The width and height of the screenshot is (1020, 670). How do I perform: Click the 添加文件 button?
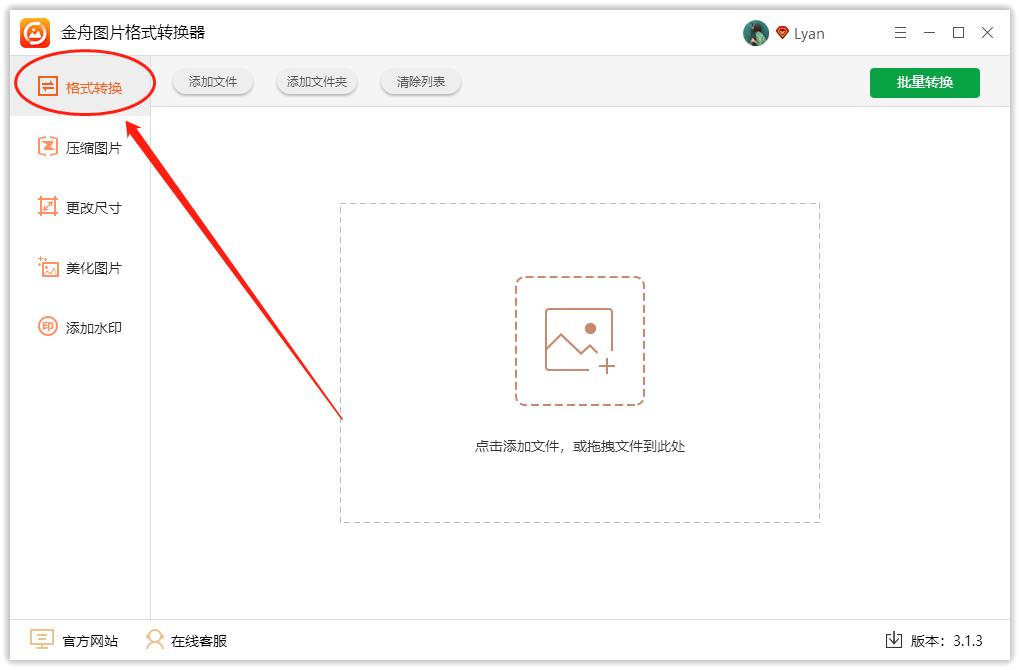212,83
